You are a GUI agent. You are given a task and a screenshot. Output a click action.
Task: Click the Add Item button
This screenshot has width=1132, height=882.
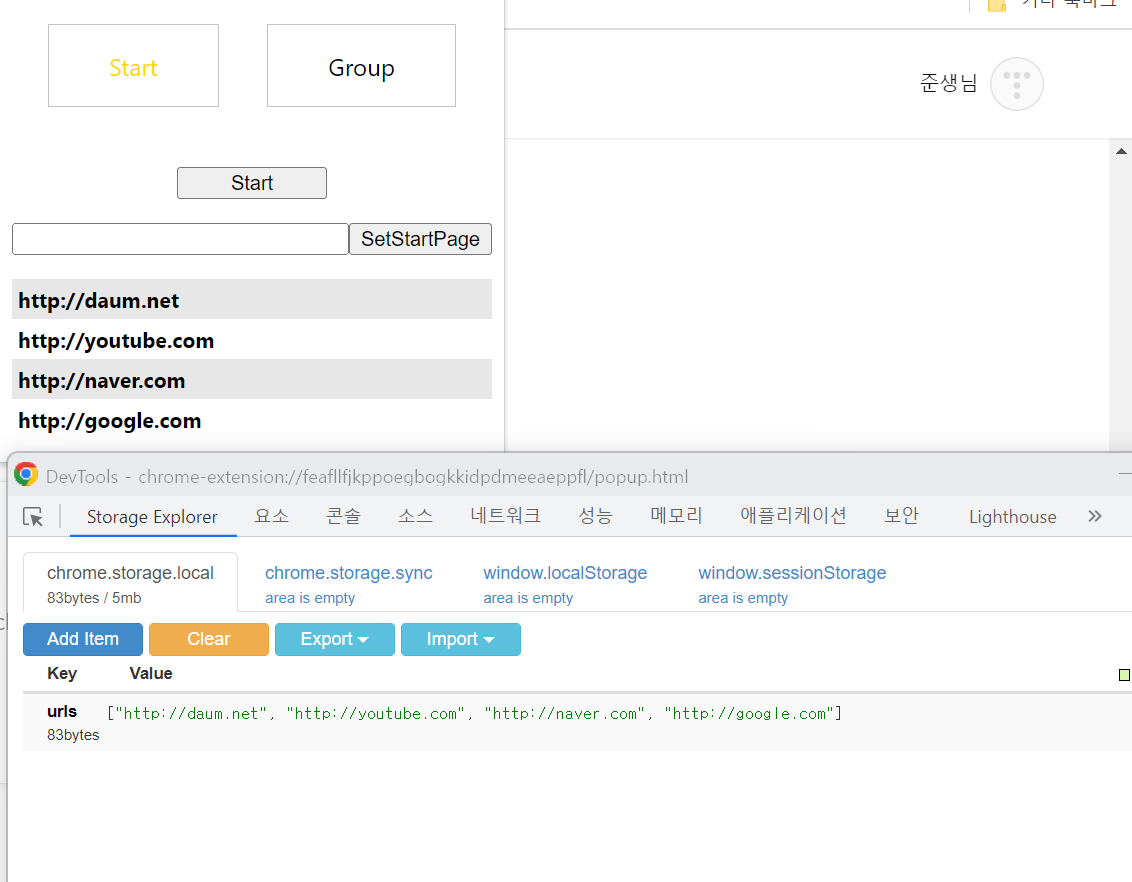pyautogui.click(x=82, y=639)
